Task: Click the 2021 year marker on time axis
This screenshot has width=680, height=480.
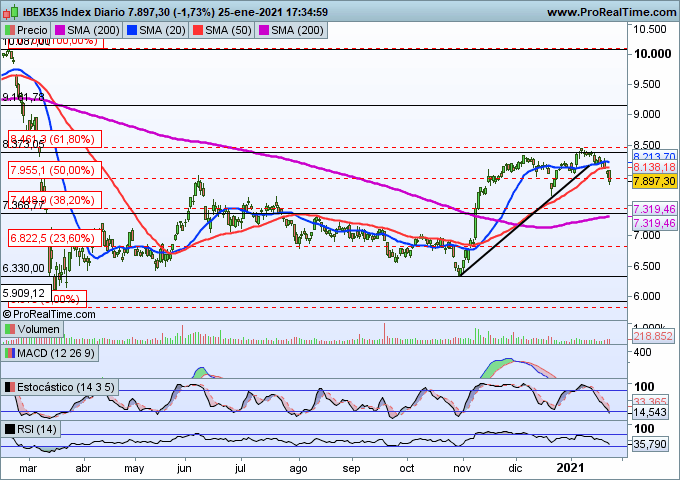Action: pyautogui.click(x=571, y=468)
